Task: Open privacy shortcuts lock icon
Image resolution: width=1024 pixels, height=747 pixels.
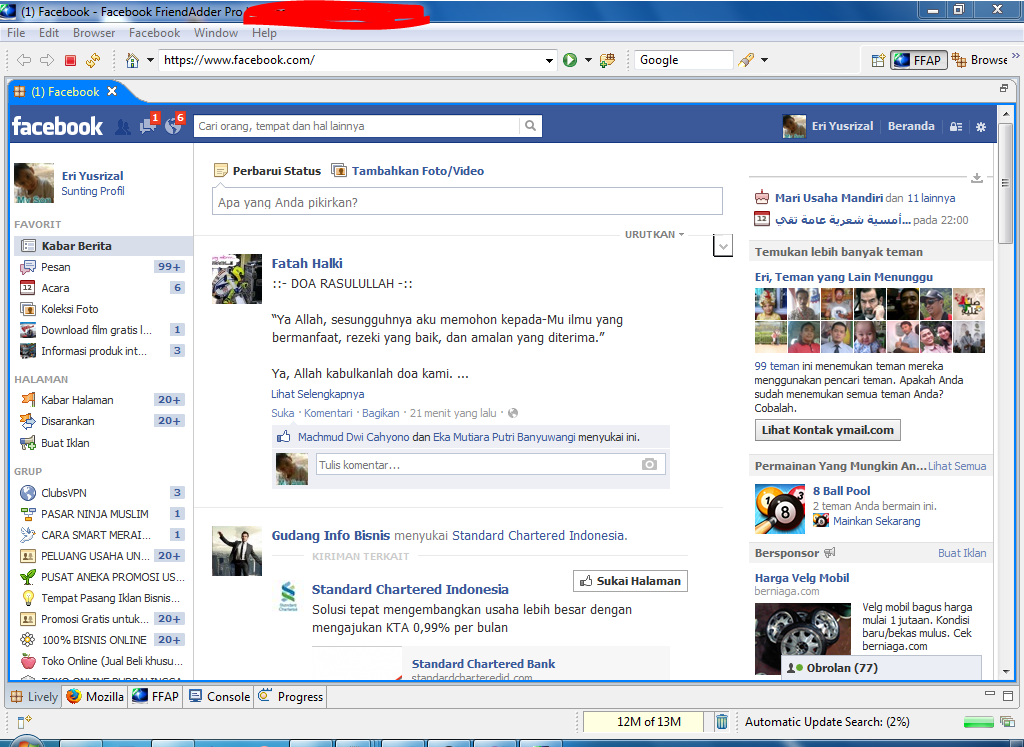Action: point(956,127)
